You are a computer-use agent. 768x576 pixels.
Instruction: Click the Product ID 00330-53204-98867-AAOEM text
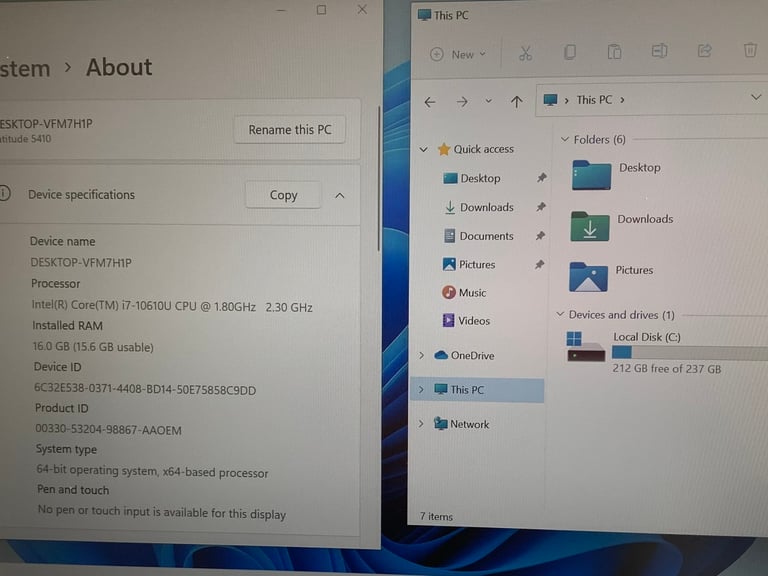(108, 430)
